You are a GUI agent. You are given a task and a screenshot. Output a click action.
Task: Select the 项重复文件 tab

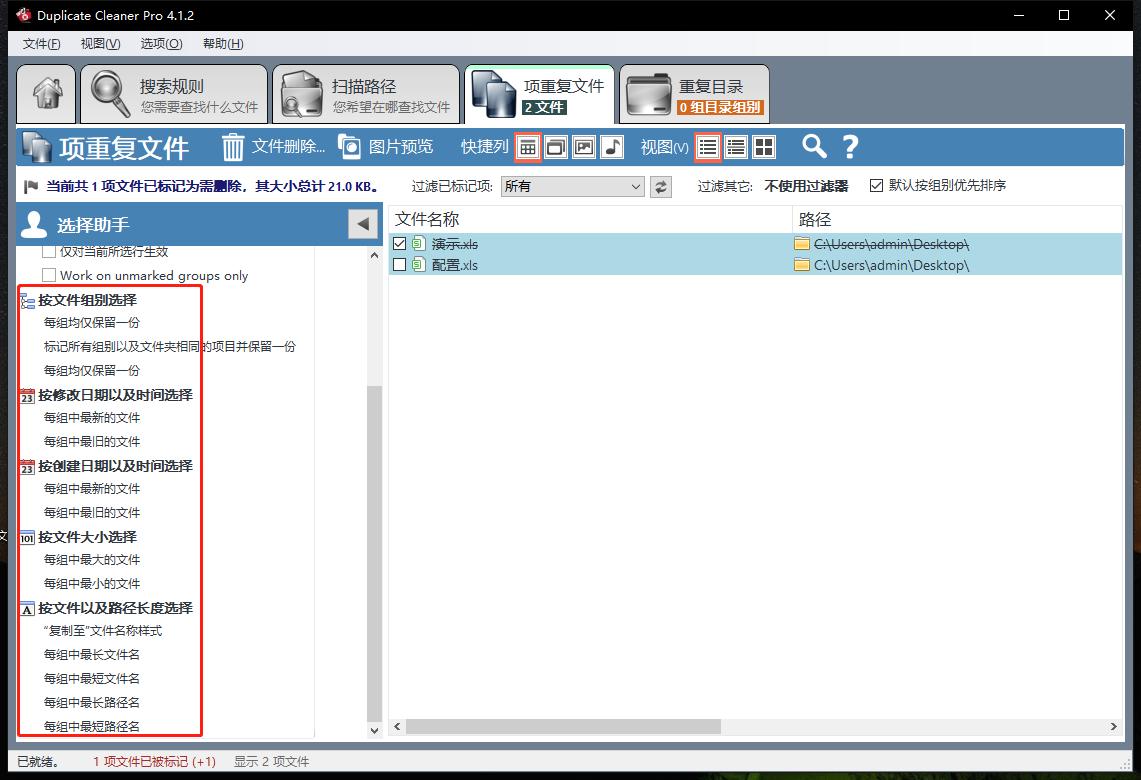pos(540,93)
